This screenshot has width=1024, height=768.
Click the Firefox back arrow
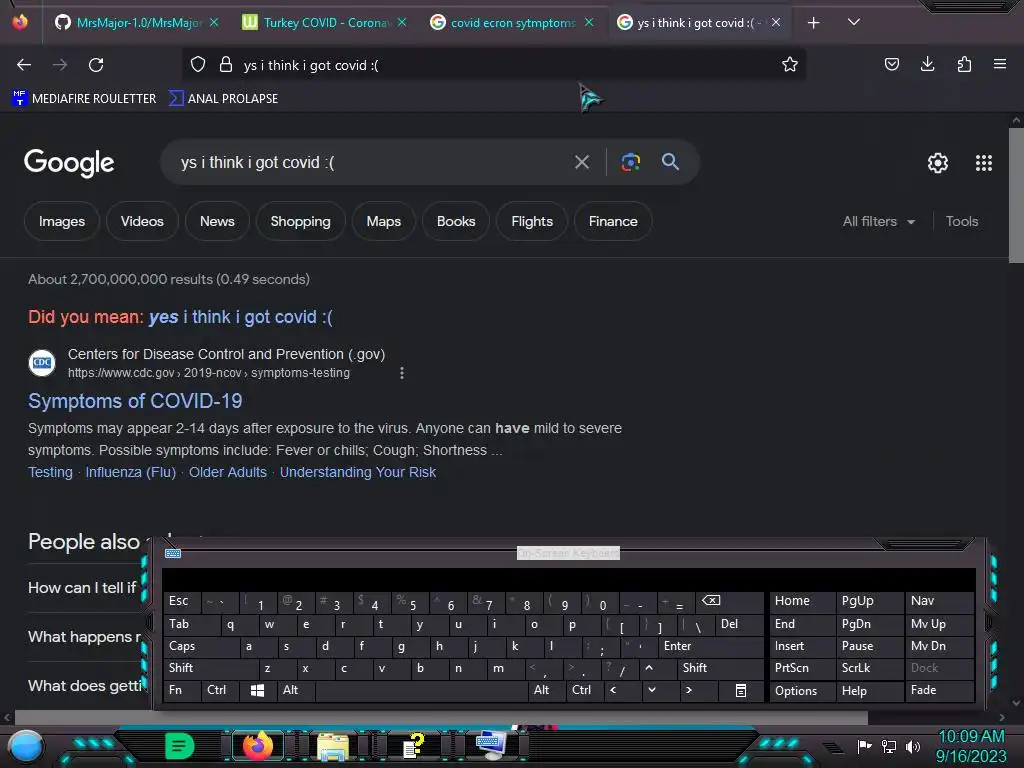tap(24, 65)
